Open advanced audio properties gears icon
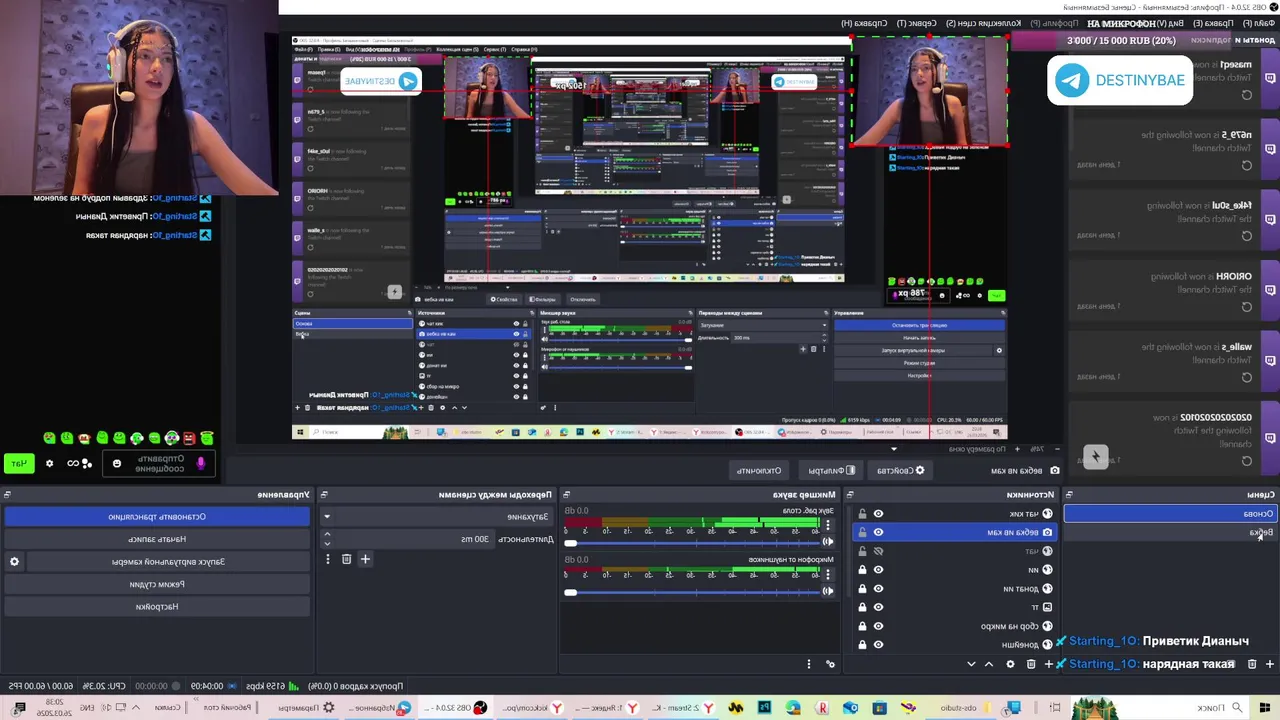This screenshot has height=720, width=1280. (830, 664)
